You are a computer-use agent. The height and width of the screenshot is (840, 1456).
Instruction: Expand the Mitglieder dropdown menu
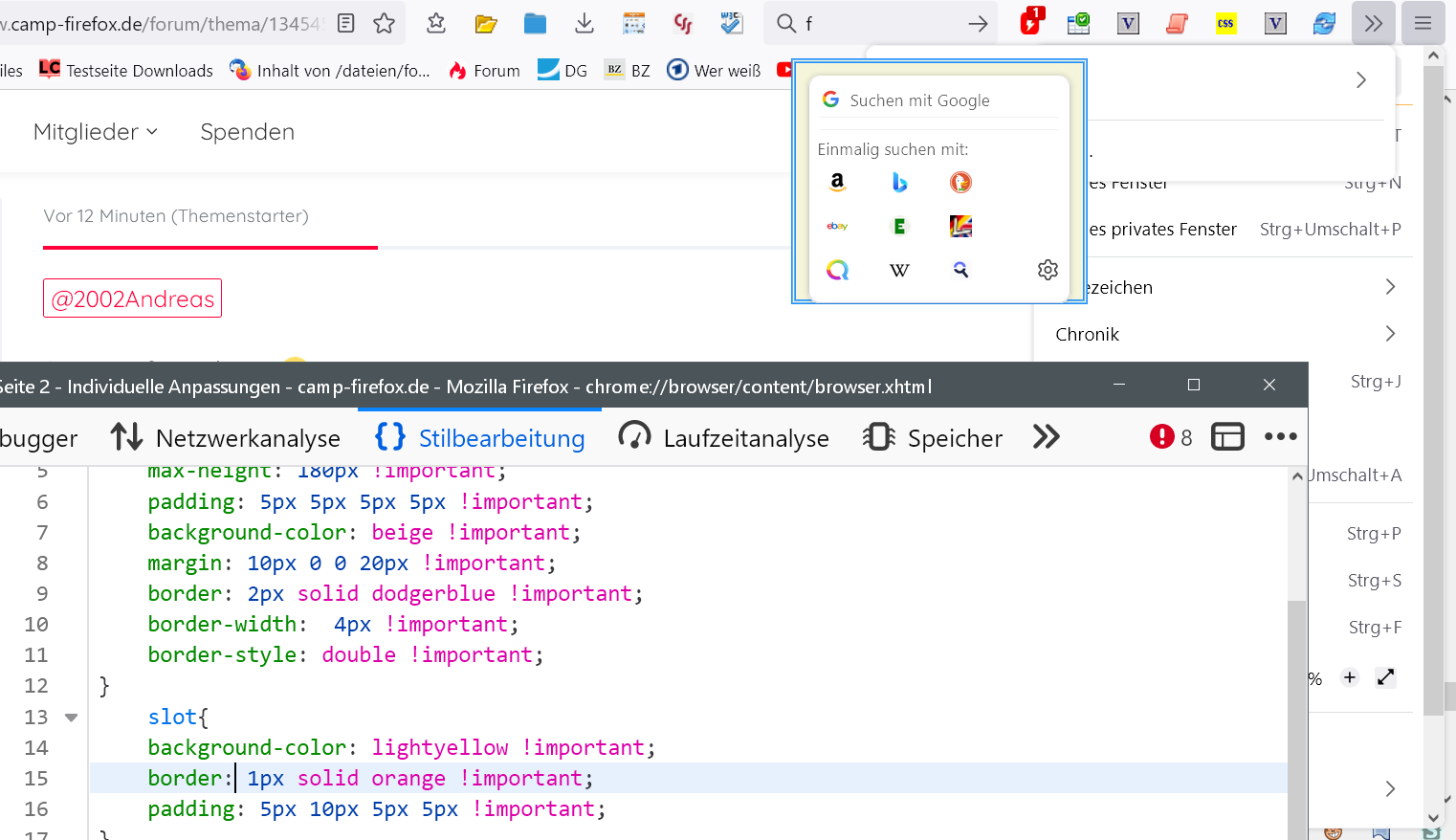click(x=95, y=132)
